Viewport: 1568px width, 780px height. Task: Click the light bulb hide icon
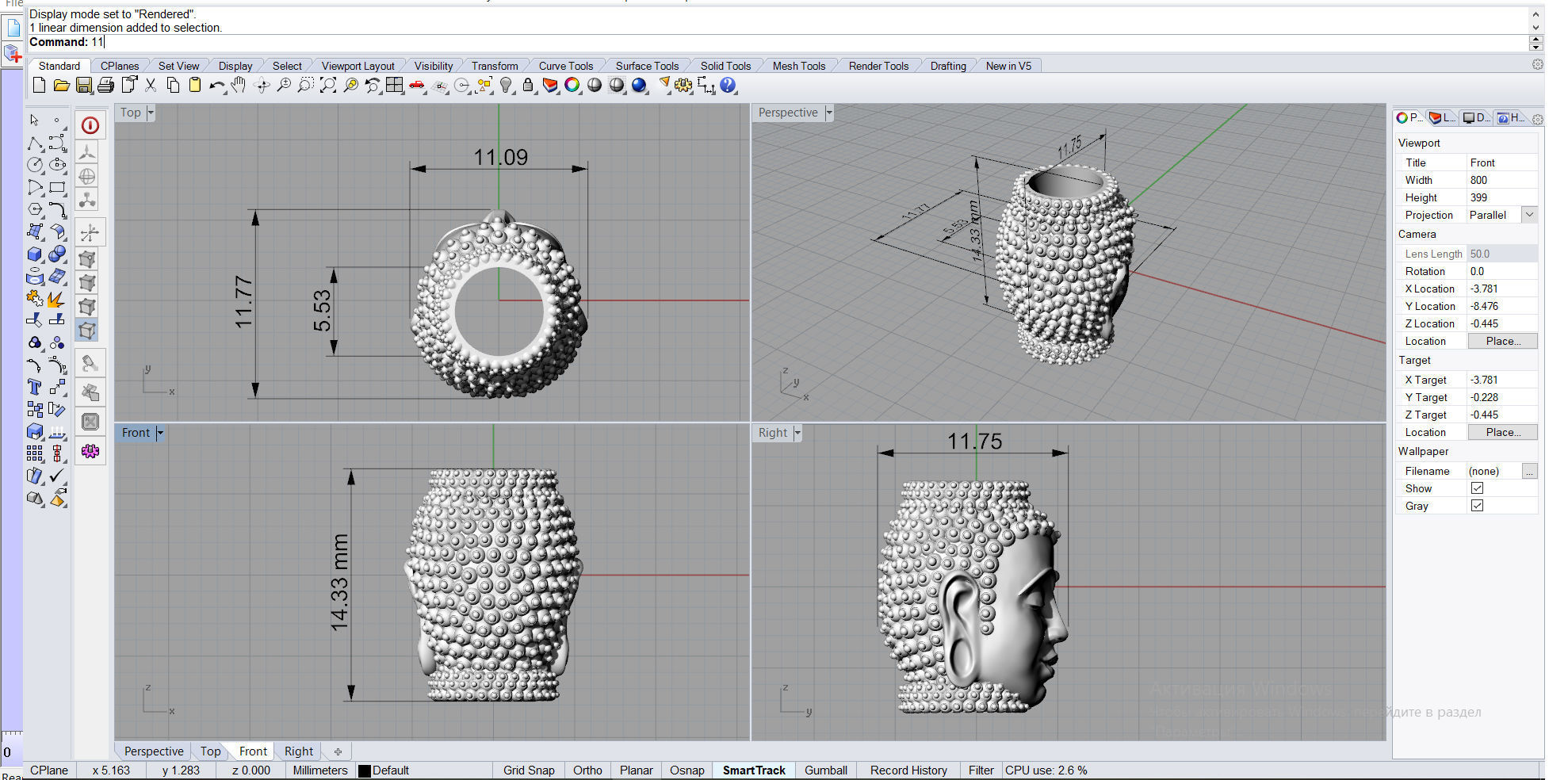[506, 85]
